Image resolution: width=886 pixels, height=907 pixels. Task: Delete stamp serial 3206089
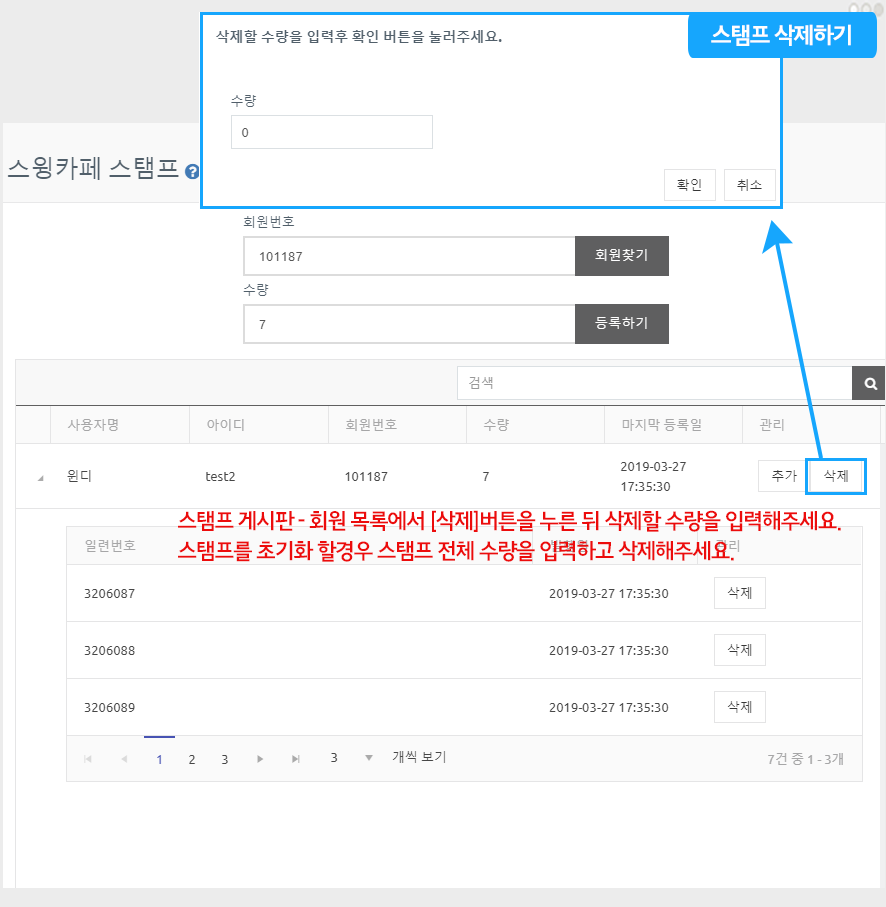(739, 707)
